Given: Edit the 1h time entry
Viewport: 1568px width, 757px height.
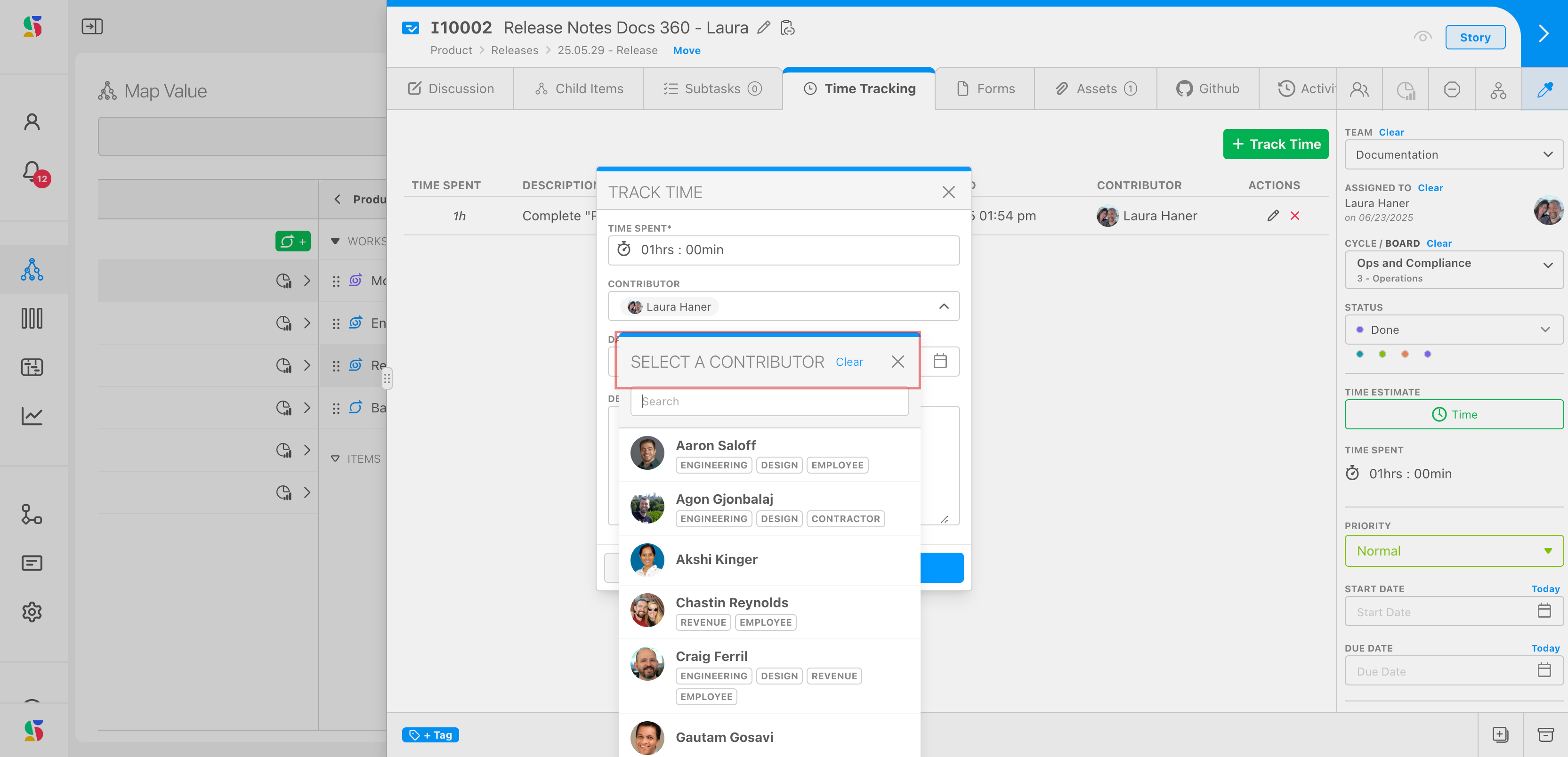Looking at the screenshot, I should point(1273,216).
